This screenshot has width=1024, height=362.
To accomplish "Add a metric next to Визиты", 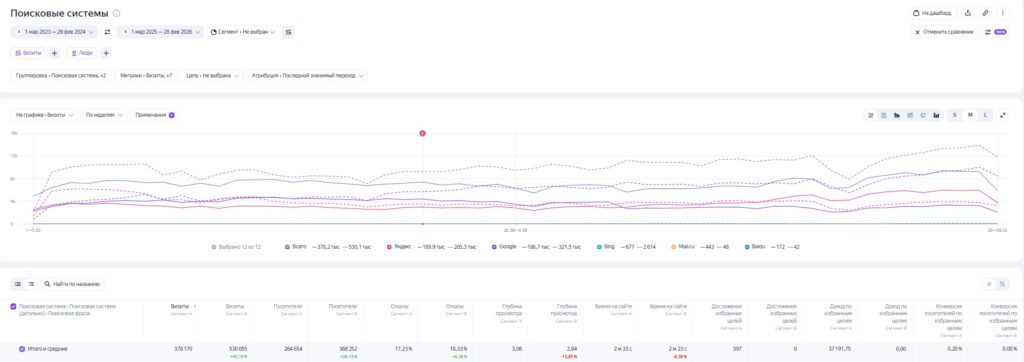I will click(x=55, y=53).
